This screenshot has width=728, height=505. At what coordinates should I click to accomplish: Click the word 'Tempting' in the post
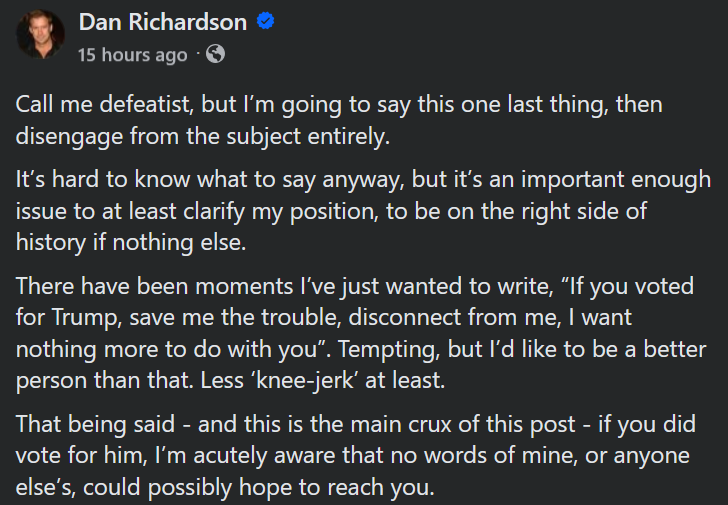[x=389, y=350]
